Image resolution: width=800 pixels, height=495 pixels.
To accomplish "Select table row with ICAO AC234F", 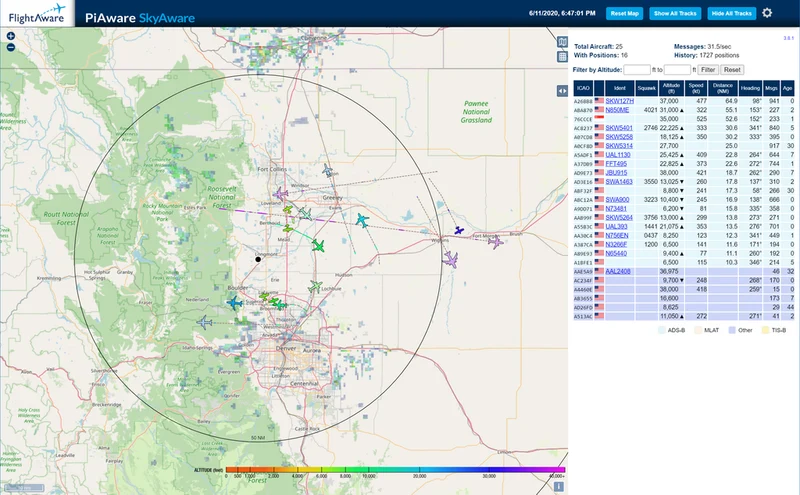I will (x=684, y=280).
